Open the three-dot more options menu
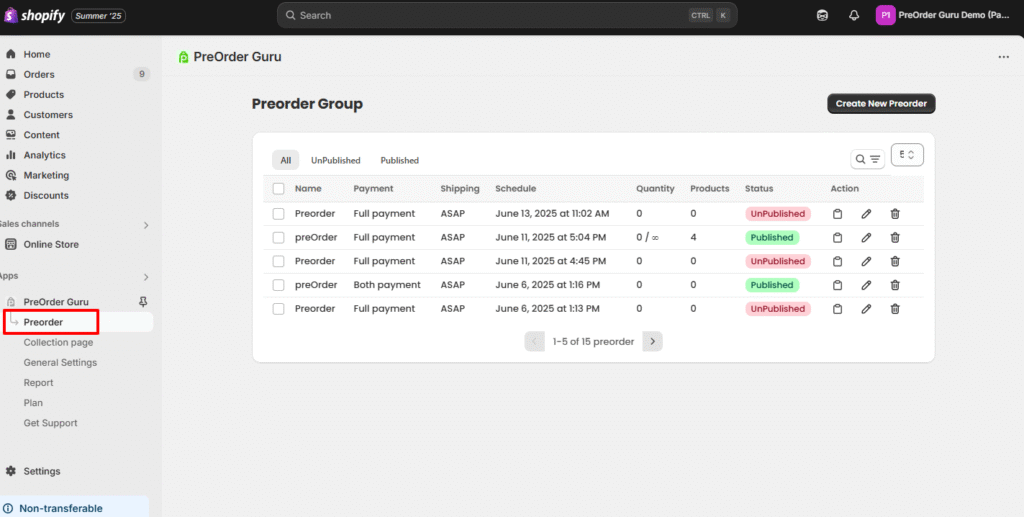The image size is (1024, 517). 1003,57
